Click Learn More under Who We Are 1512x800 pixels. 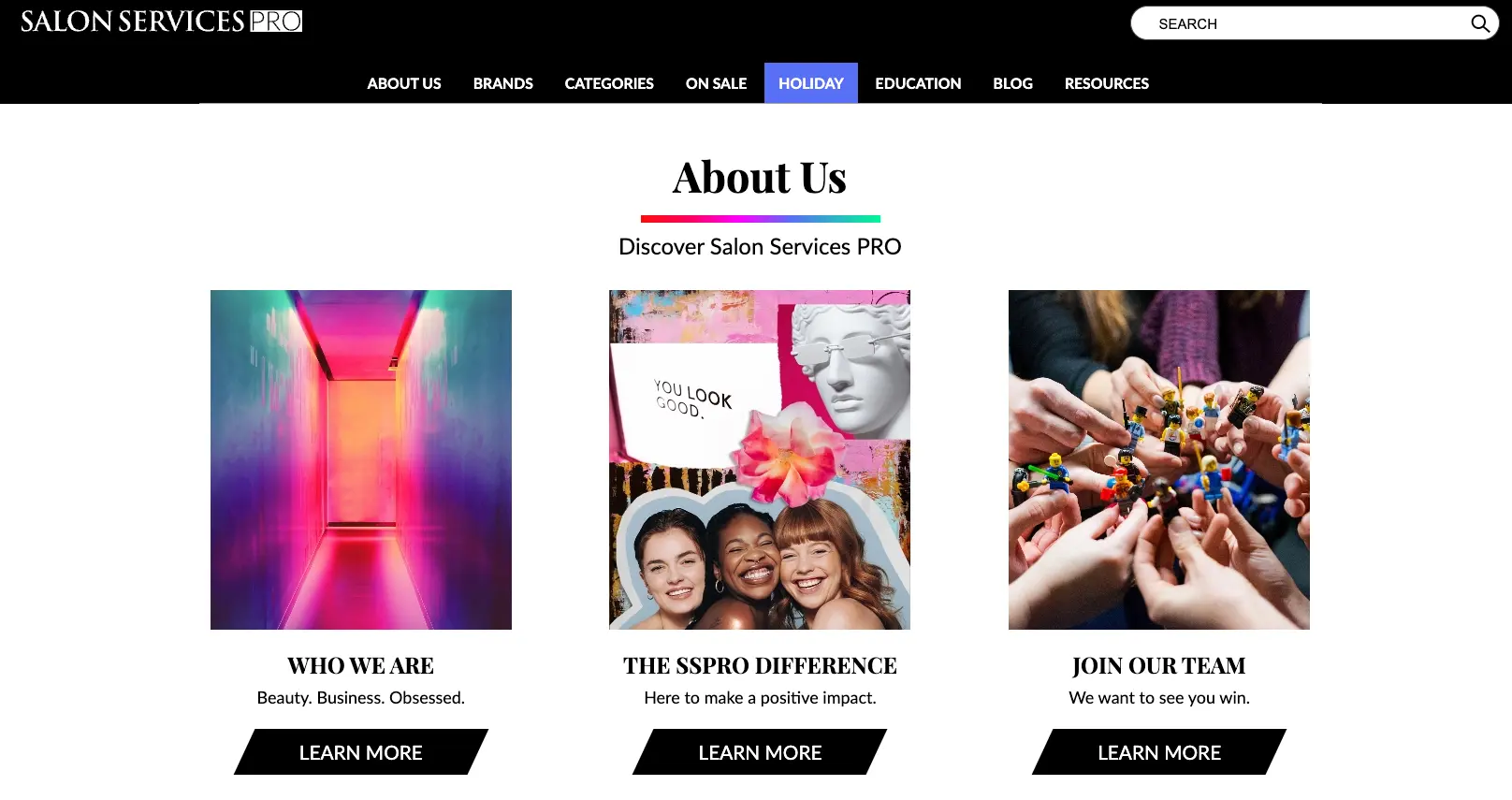pos(361,752)
